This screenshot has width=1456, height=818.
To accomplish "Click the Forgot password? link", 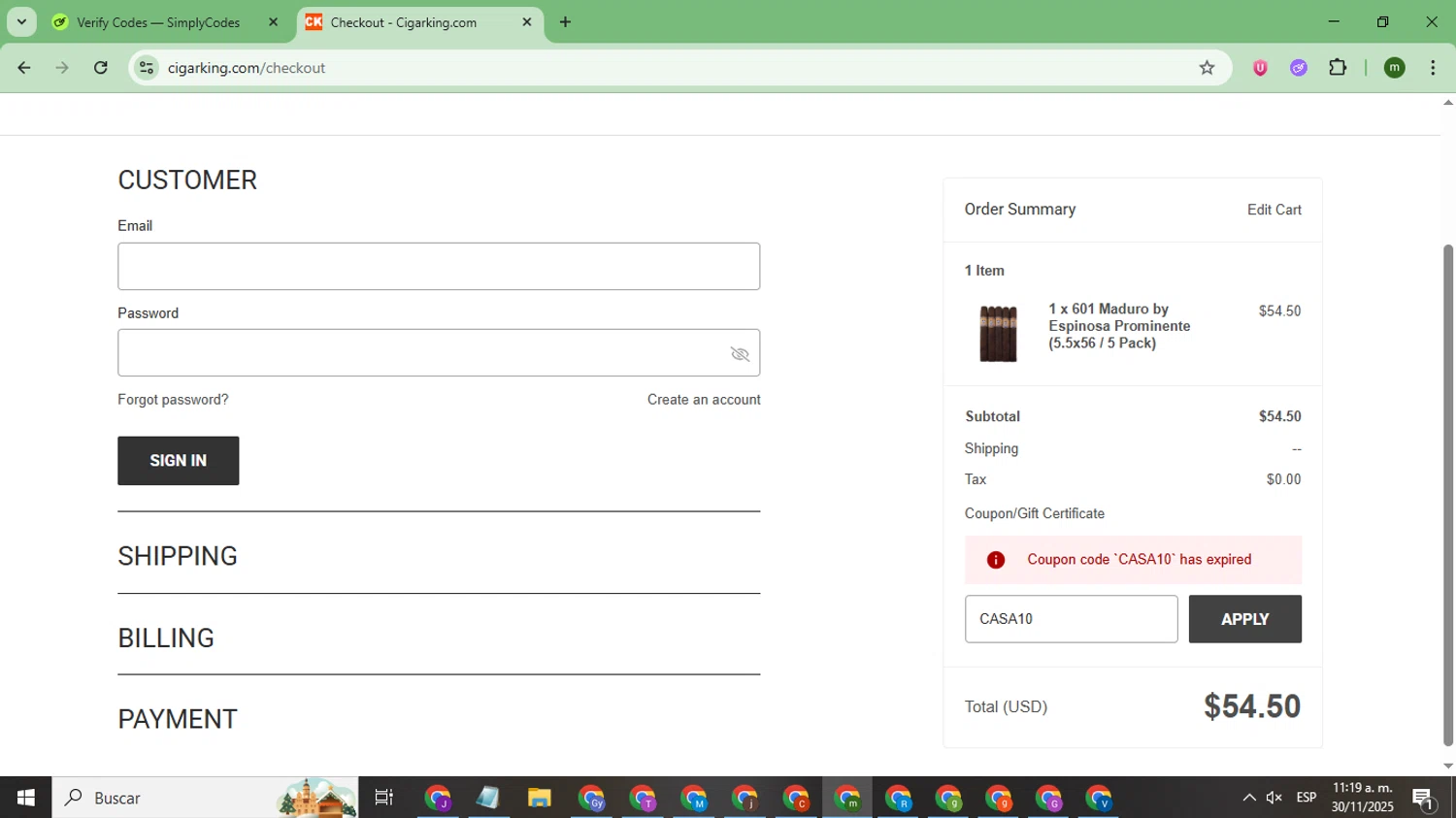I will (x=173, y=400).
